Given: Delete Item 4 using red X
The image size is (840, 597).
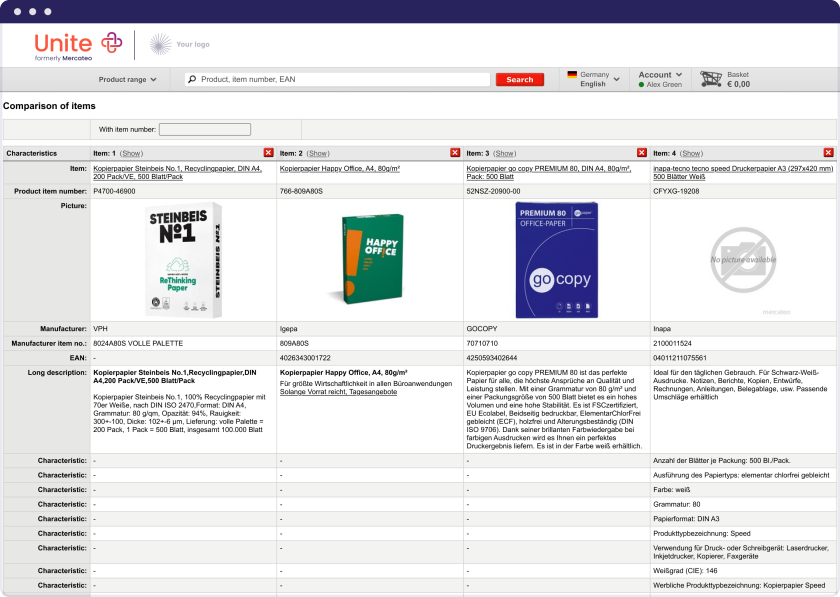Looking at the screenshot, I should [828, 153].
